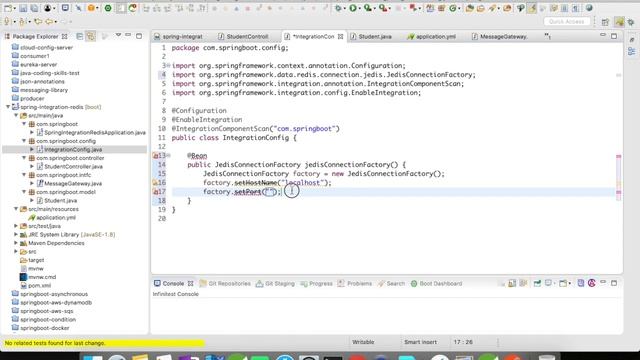The height and width of the screenshot is (360, 640).
Task: Switch to the spring-integrat editor tab
Action: coord(178,36)
